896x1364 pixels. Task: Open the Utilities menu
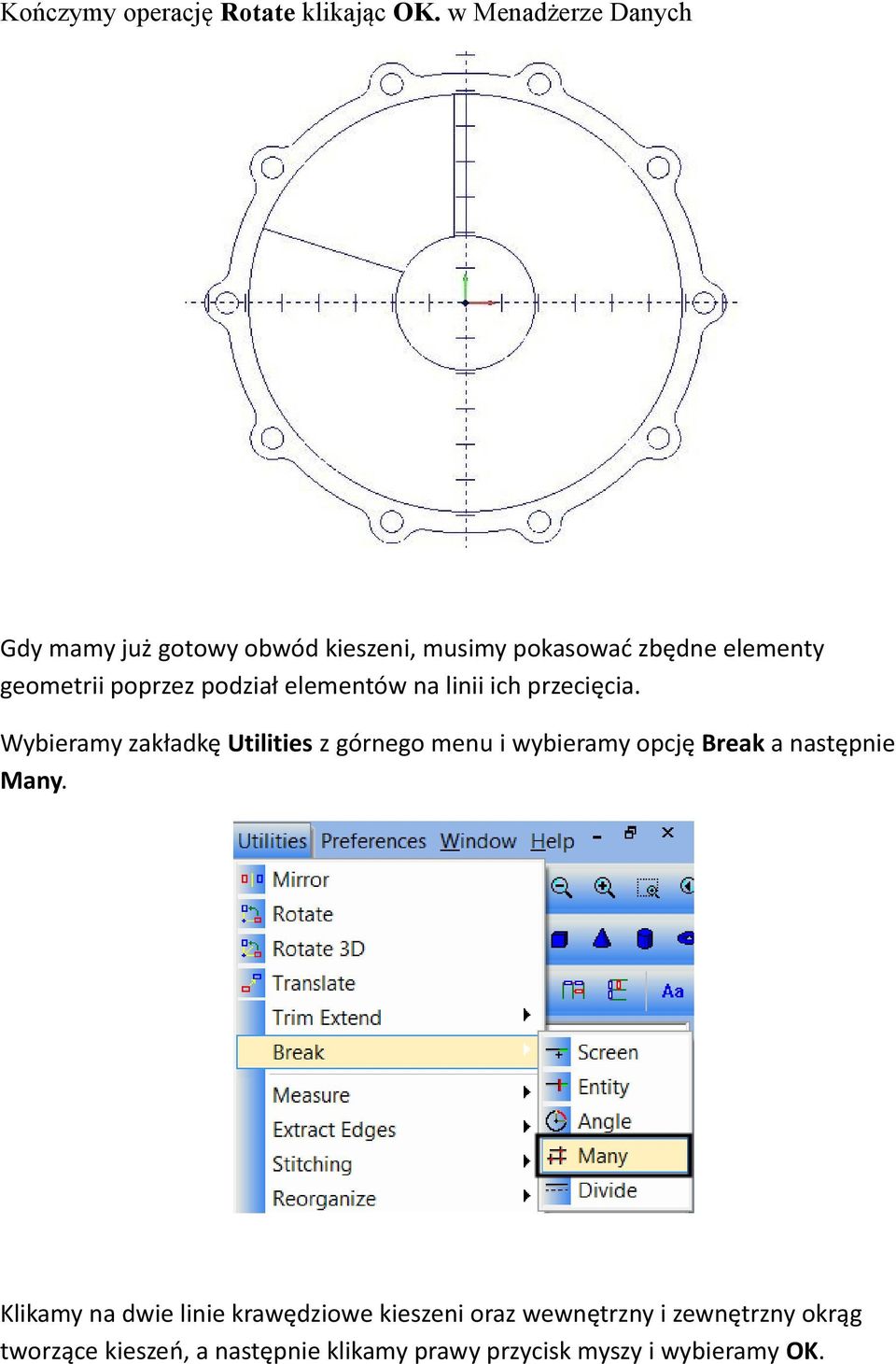[272, 841]
